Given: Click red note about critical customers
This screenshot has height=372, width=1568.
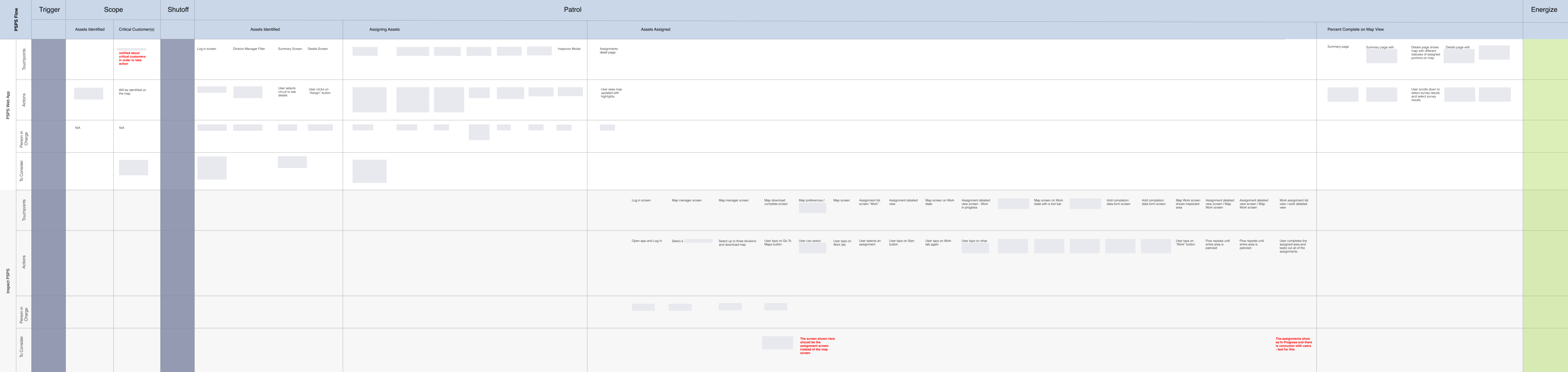Looking at the screenshot, I should pos(132,58).
